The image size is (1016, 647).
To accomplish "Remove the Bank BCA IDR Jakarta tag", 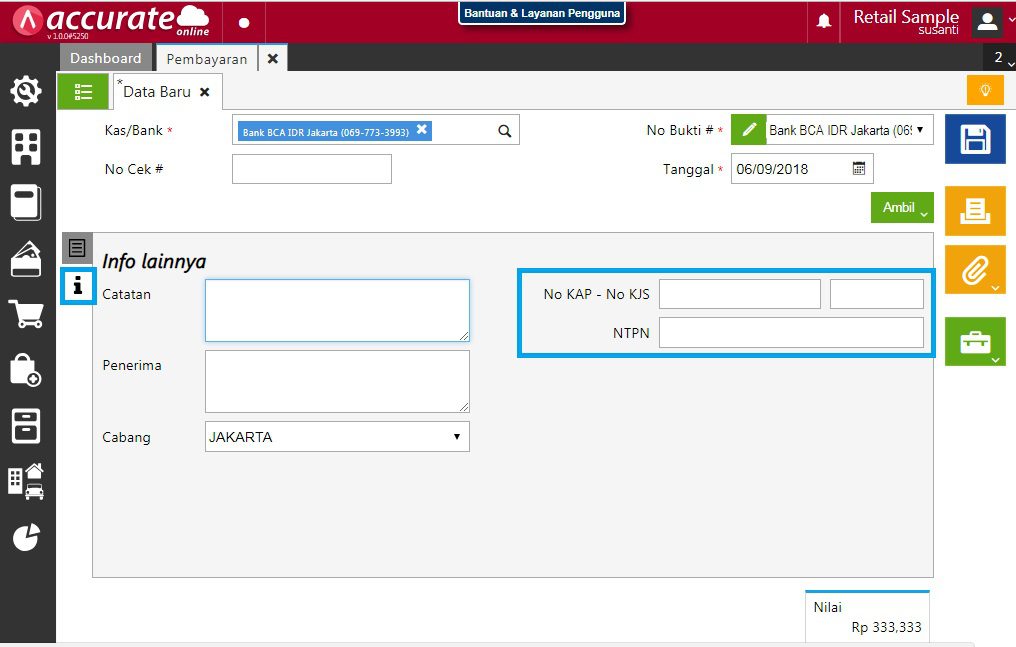I will click(x=421, y=129).
